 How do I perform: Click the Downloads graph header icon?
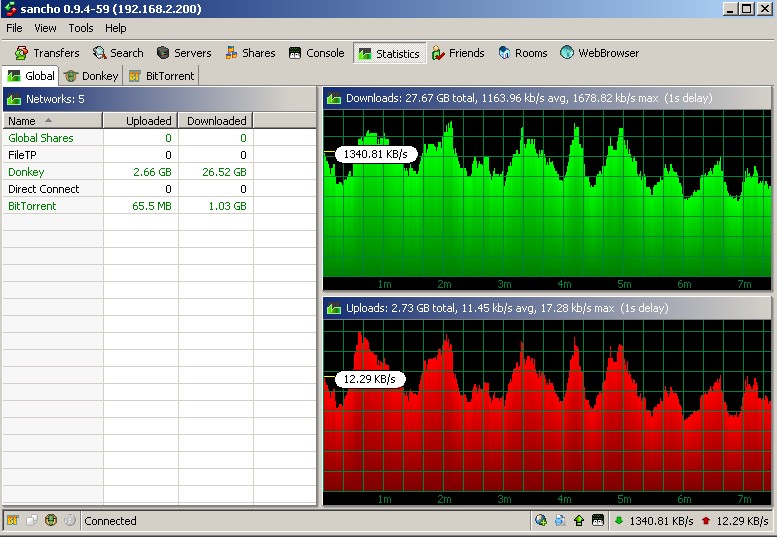[334, 98]
